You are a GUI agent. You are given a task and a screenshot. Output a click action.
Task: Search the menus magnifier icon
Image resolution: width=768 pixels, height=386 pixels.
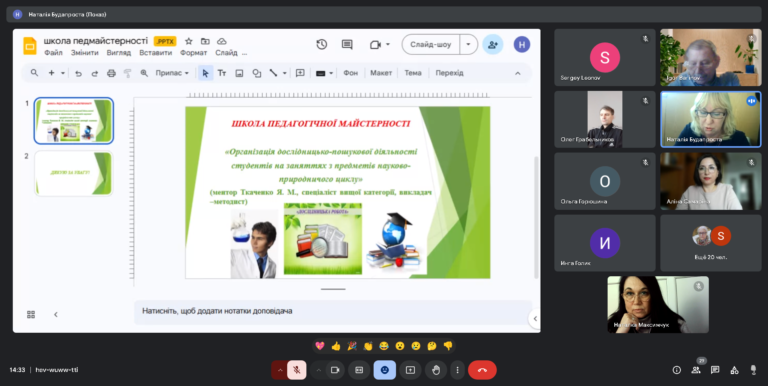[x=34, y=73]
